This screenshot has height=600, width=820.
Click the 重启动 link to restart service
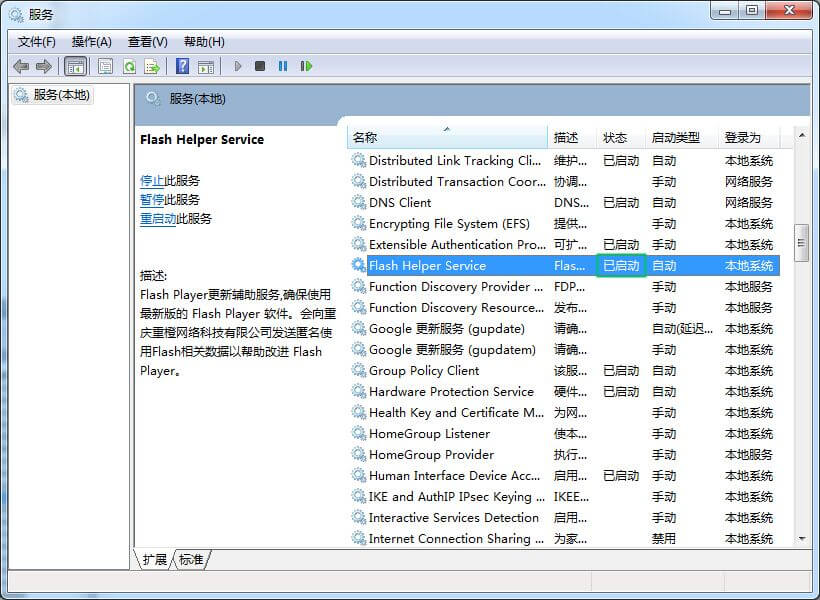[x=158, y=219]
